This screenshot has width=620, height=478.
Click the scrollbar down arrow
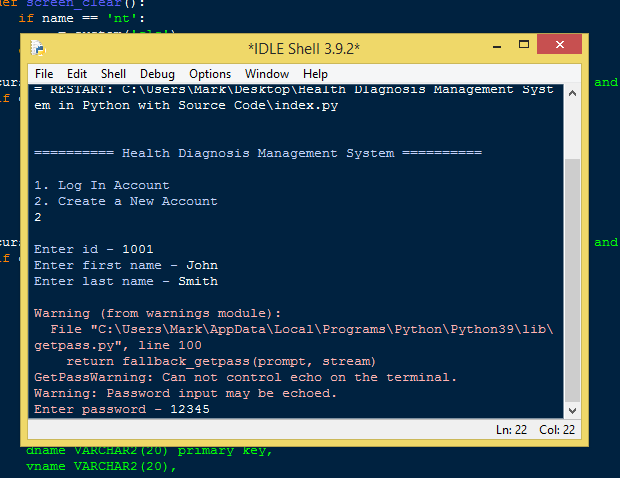(x=572, y=410)
